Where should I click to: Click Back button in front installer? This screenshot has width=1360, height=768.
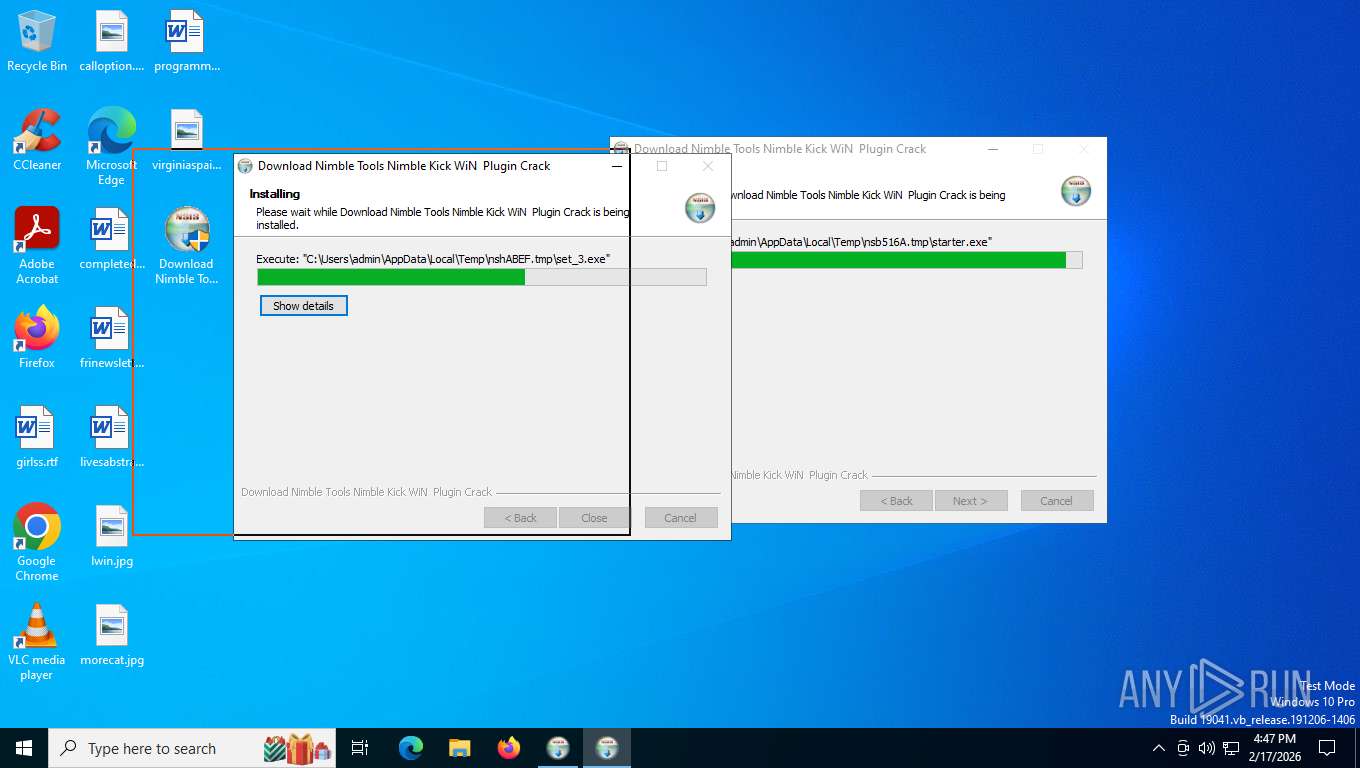(x=520, y=518)
